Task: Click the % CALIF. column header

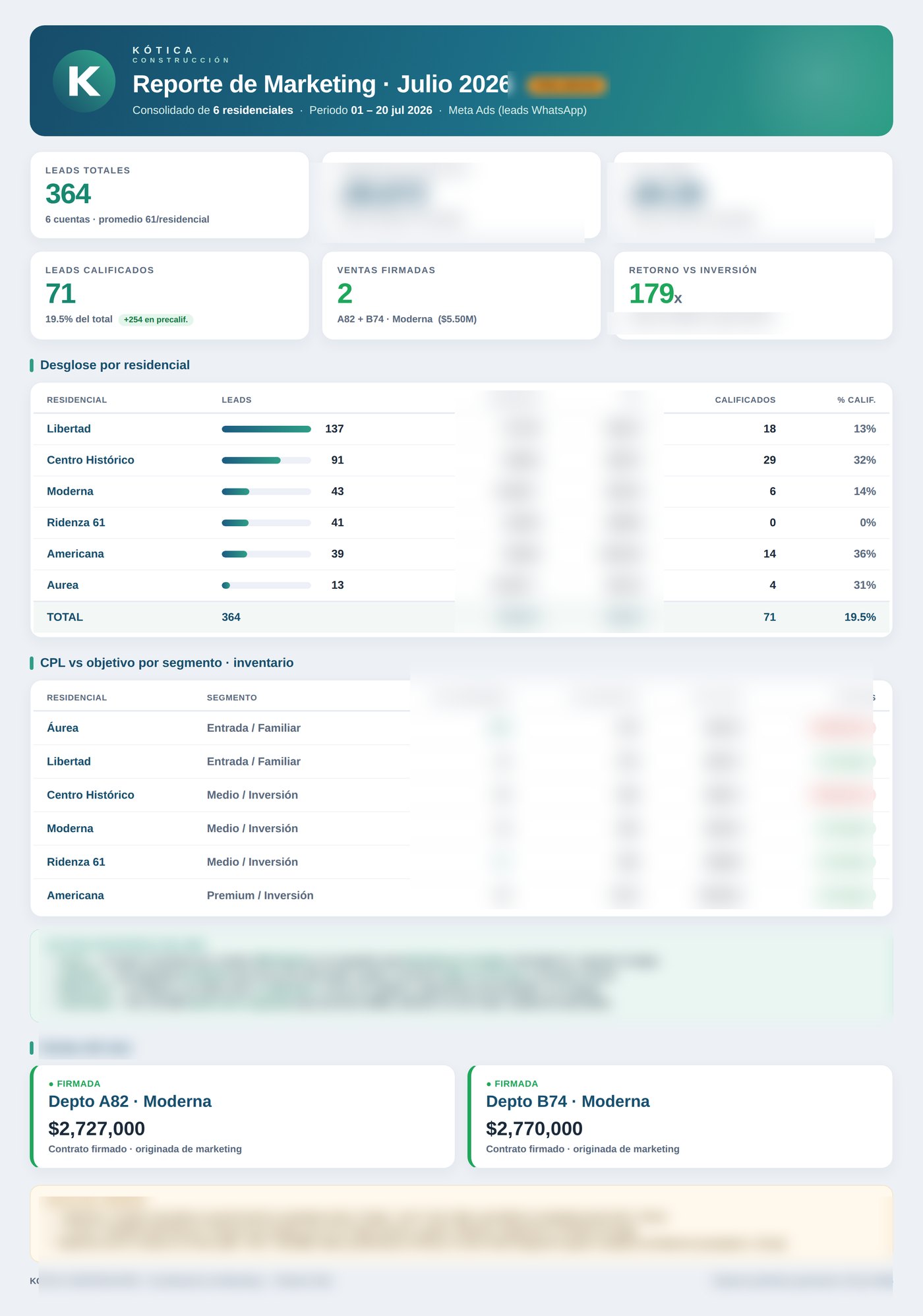Action: click(856, 400)
